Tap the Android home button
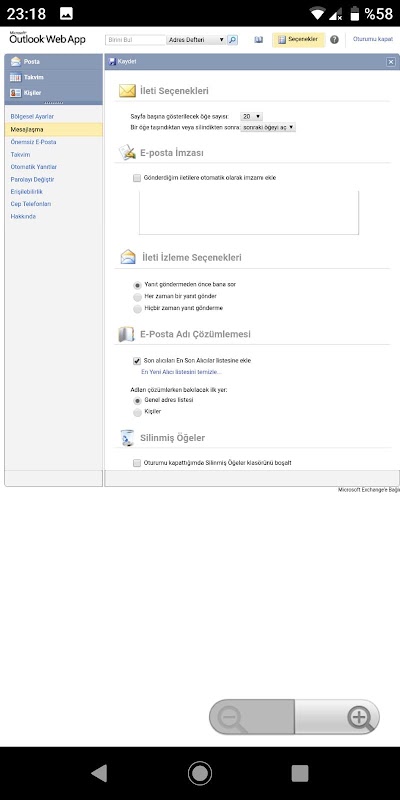The width and height of the screenshot is (400, 800). pyautogui.click(x=200, y=773)
